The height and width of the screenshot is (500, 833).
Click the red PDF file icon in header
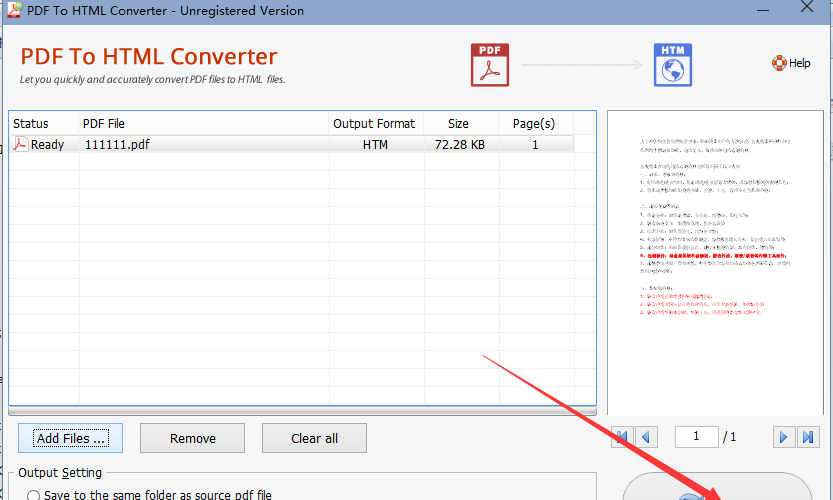490,65
